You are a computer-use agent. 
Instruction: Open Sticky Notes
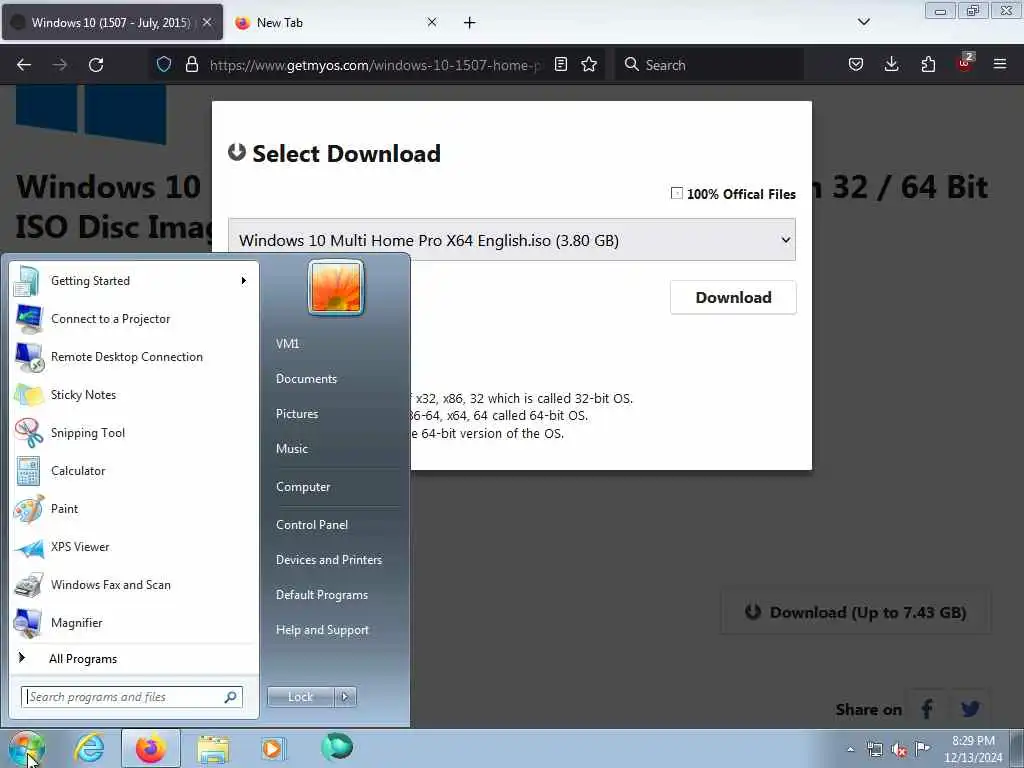(134, 394)
